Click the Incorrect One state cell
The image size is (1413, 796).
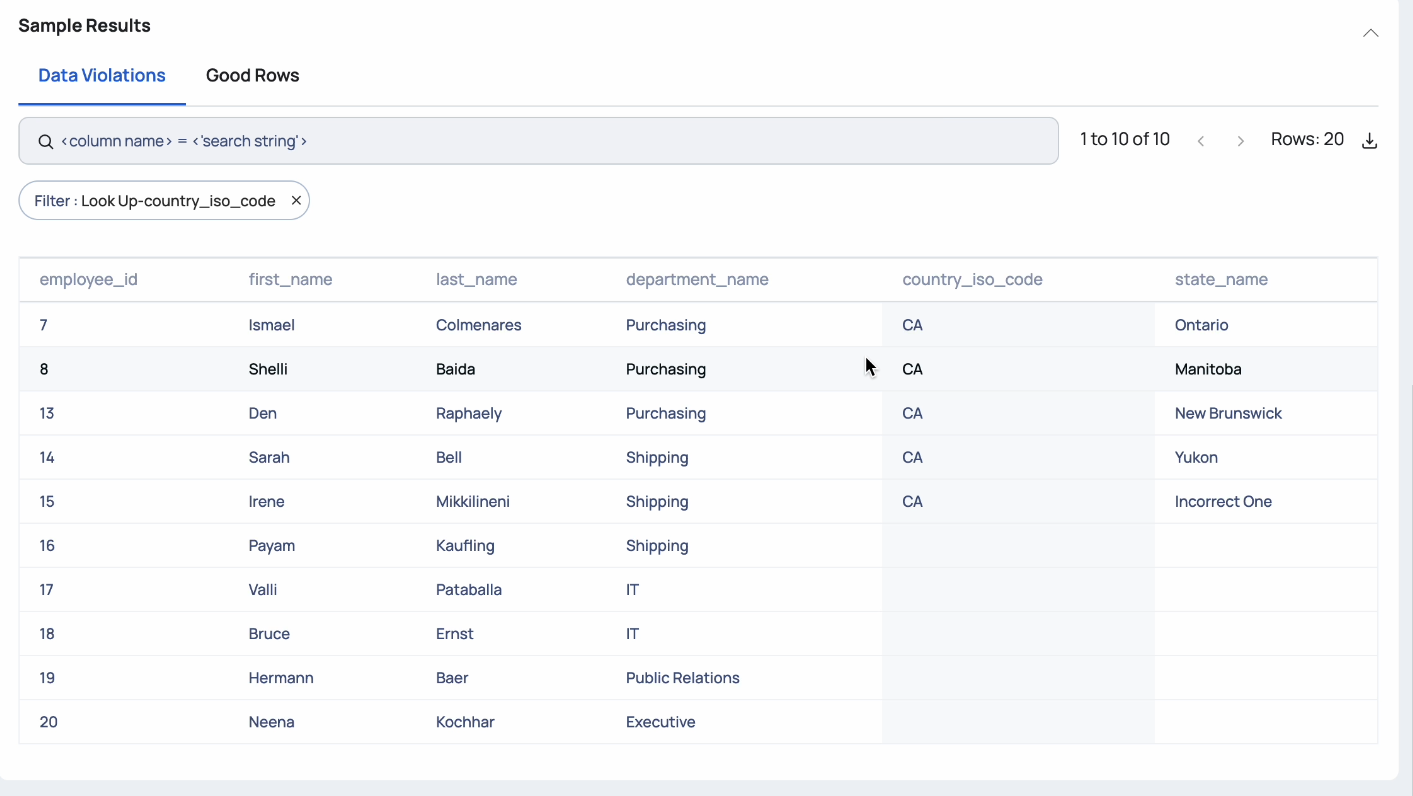1223,501
